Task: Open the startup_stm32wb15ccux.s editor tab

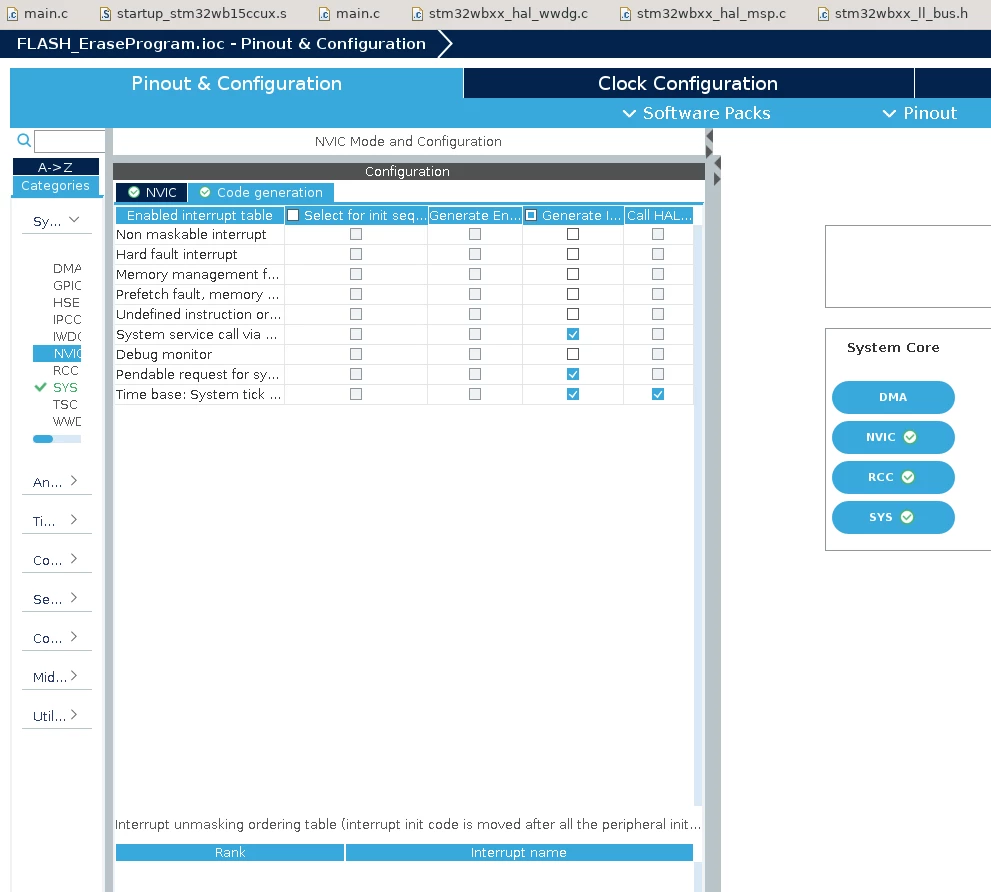Action: coord(193,13)
